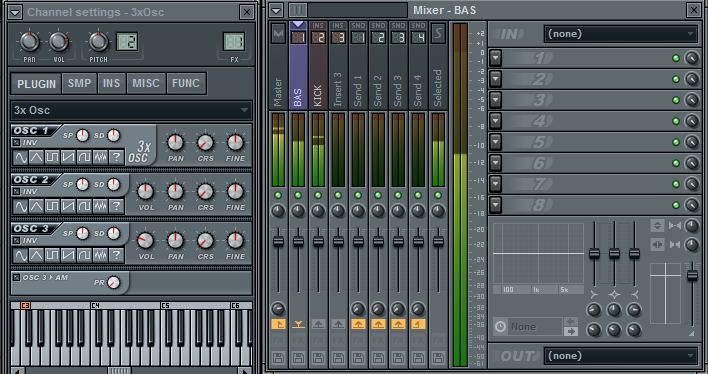Select the sine wave shape for OSC 1
This screenshot has height=374, width=708.
(x=21, y=157)
